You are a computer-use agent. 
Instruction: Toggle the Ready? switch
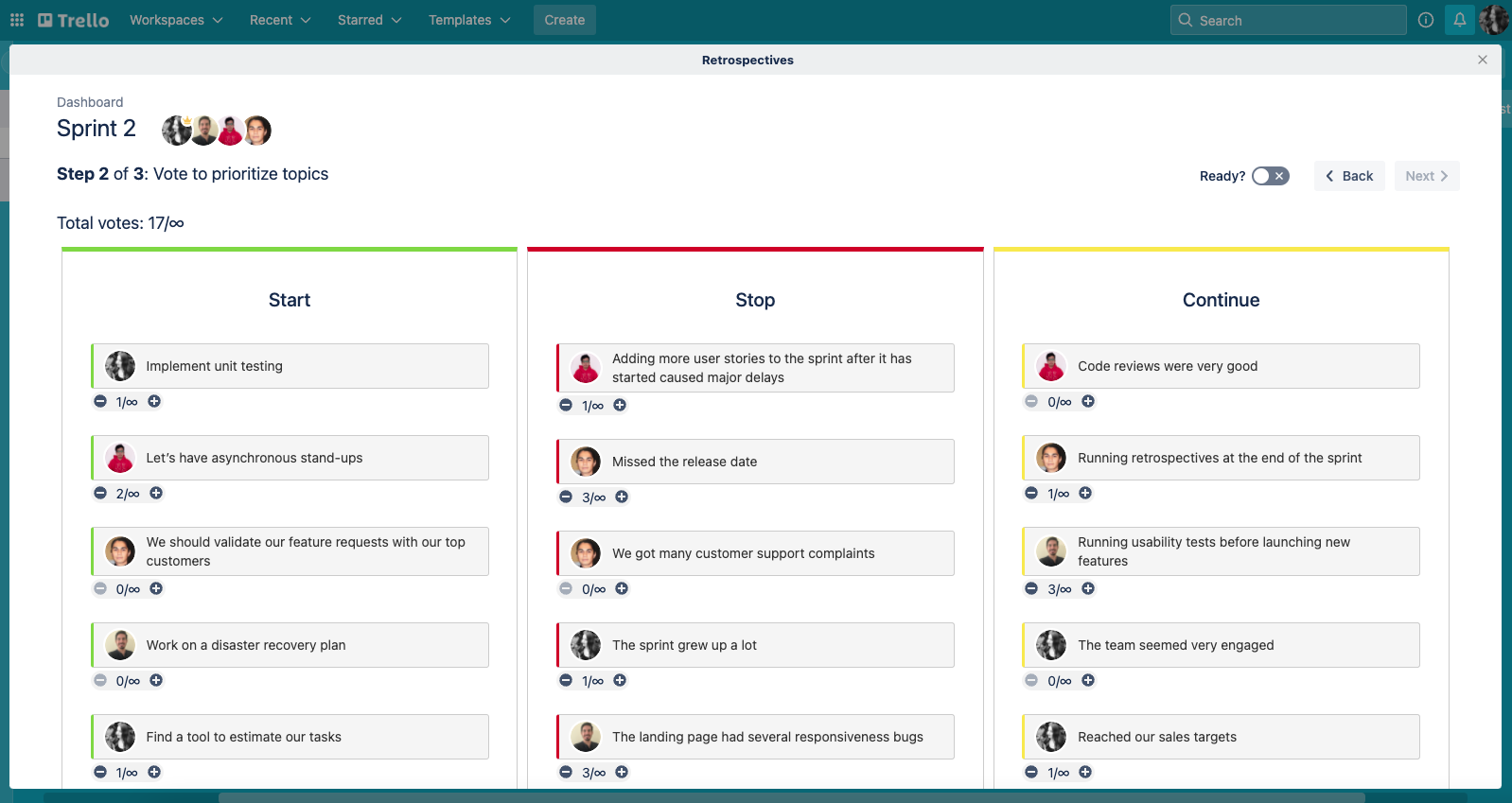(1270, 176)
